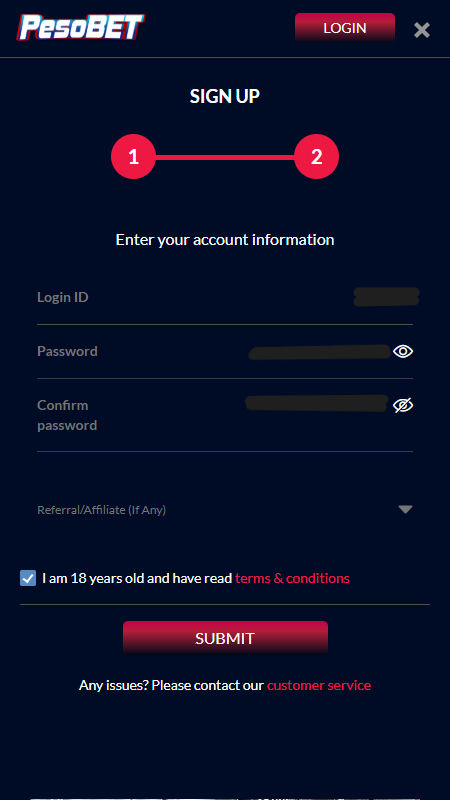
Task: Click the line connecting the steps
Action: 224,157
